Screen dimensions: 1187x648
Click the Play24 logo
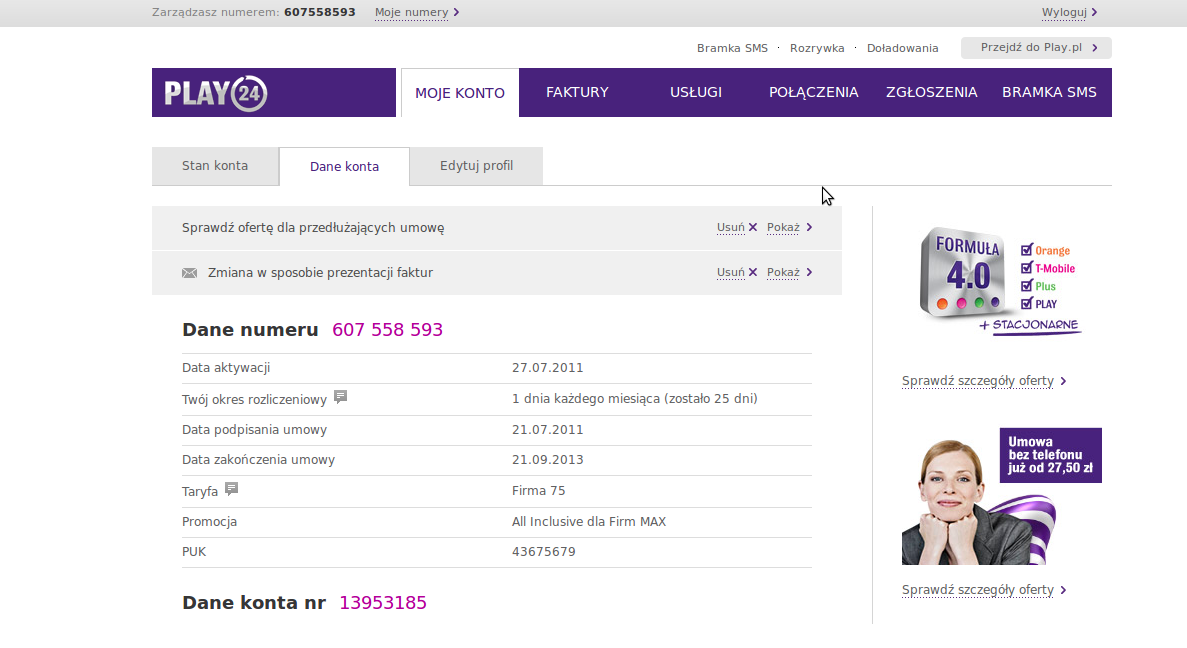click(x=216, y=93)
